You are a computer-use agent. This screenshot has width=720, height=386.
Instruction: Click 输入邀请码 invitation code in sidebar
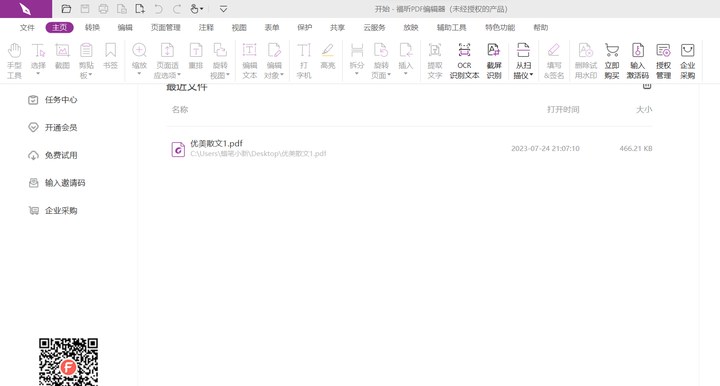point(56,183)
